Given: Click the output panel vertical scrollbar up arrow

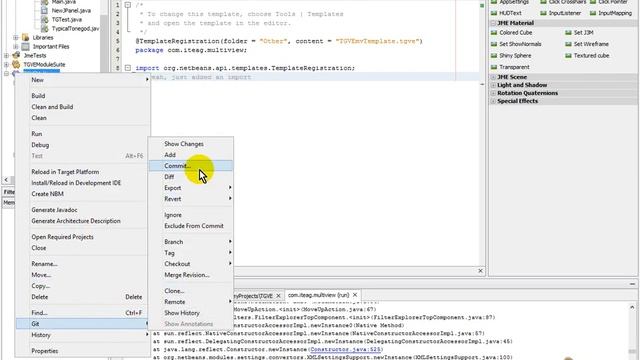Looking at the screenshot, I should (632, 307).
